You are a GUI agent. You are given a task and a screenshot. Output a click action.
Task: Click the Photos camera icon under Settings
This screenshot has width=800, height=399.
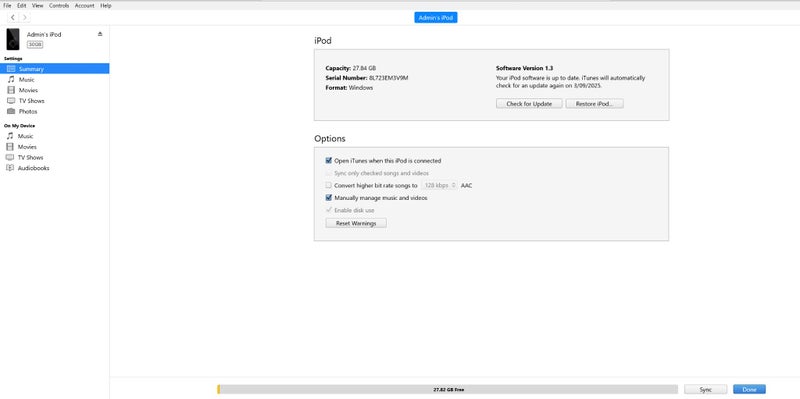11,111
